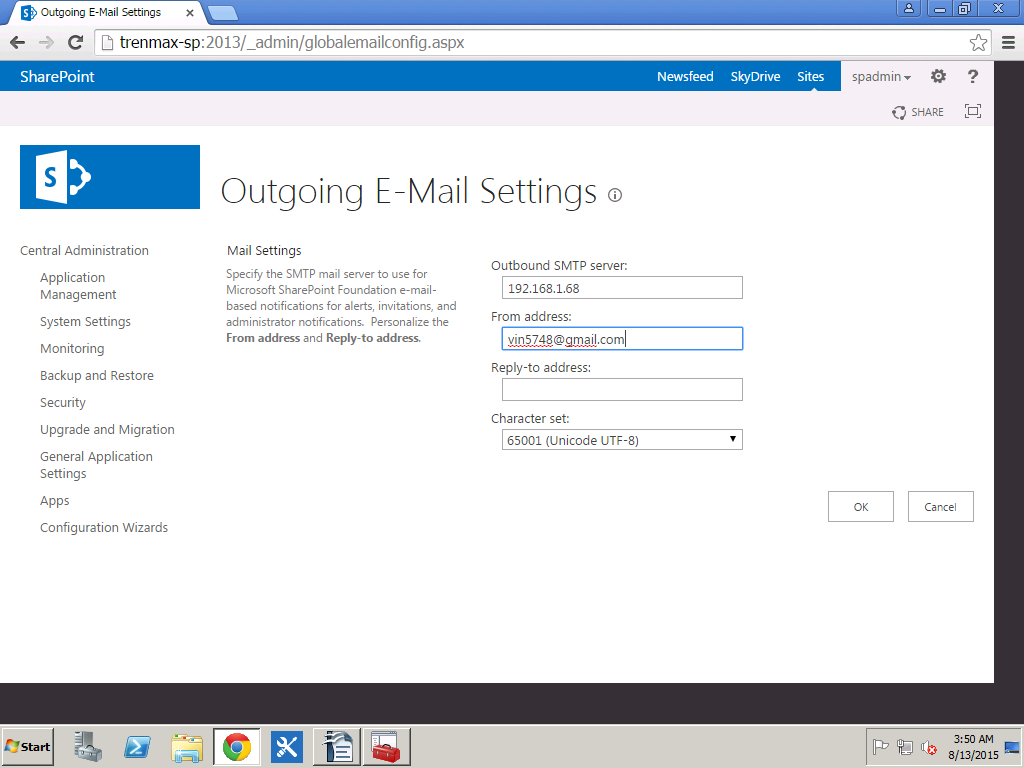
Task: Open SharePoint help question mark
Action: tap(972, 76)
